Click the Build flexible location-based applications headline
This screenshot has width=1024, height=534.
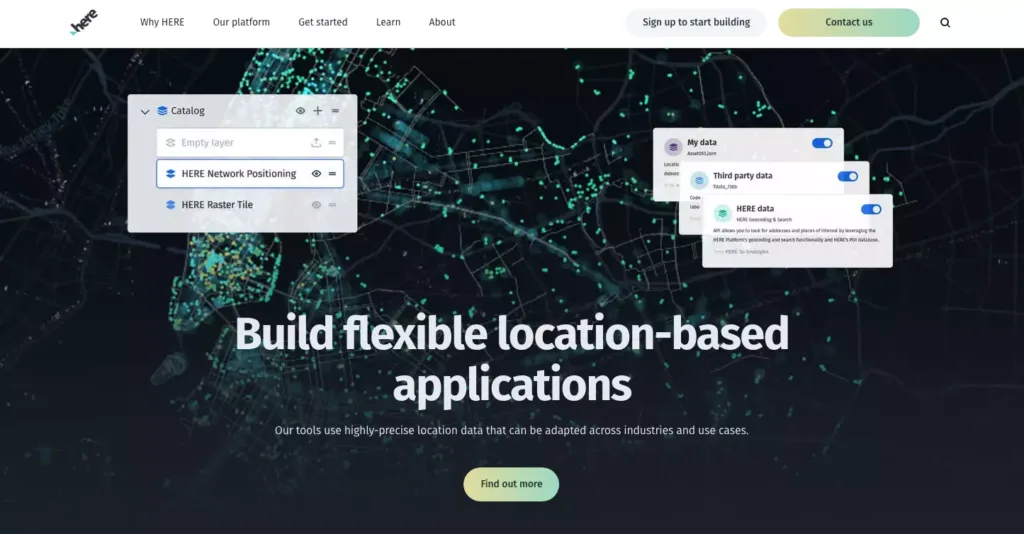512,360
